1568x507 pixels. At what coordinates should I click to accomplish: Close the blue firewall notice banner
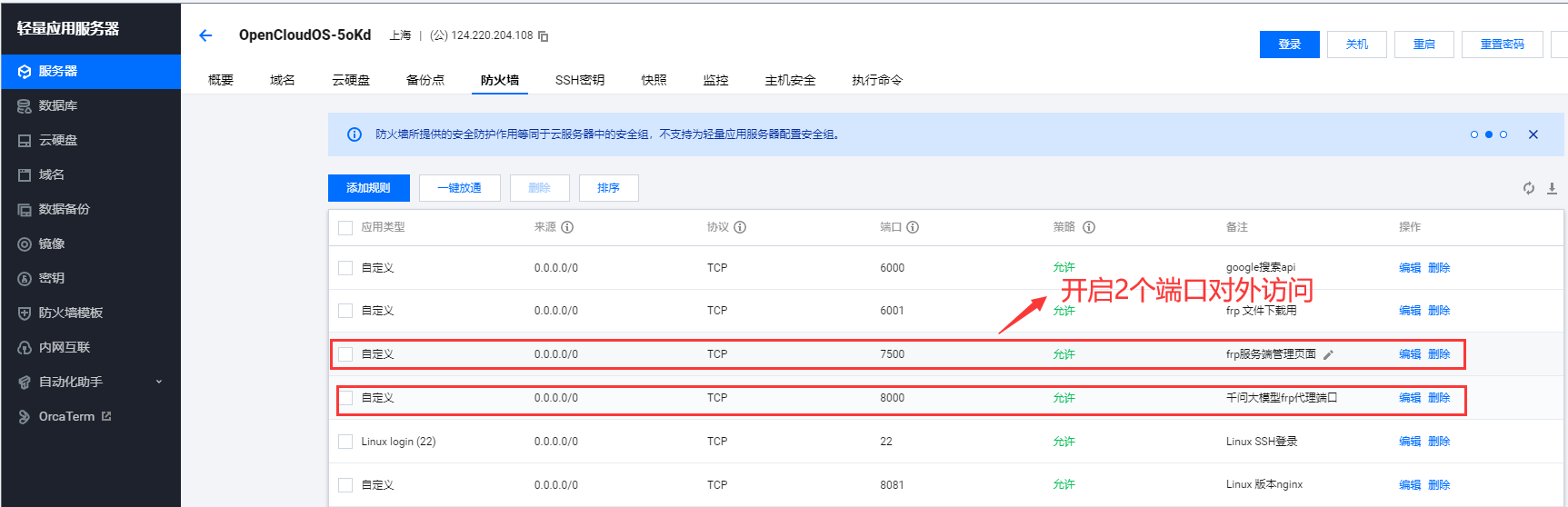(x=1533, y=134)
